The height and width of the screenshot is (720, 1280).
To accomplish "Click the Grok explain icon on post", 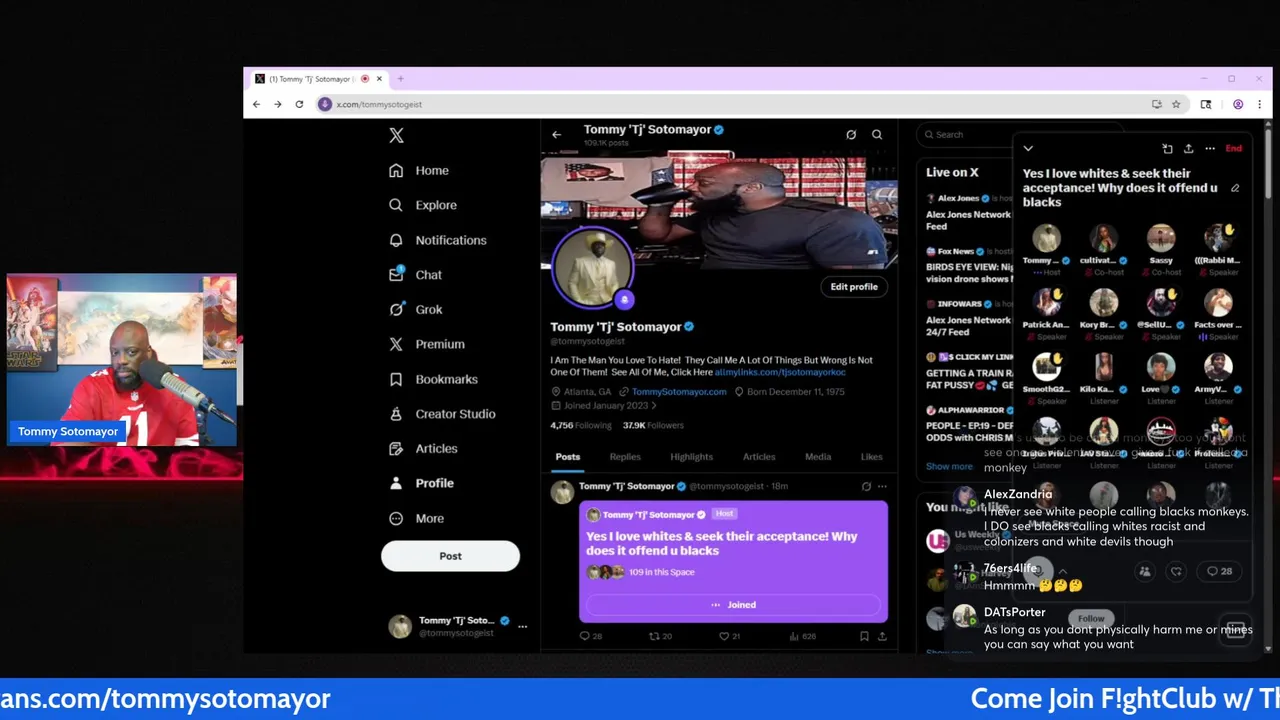I will tap(866, 486).
